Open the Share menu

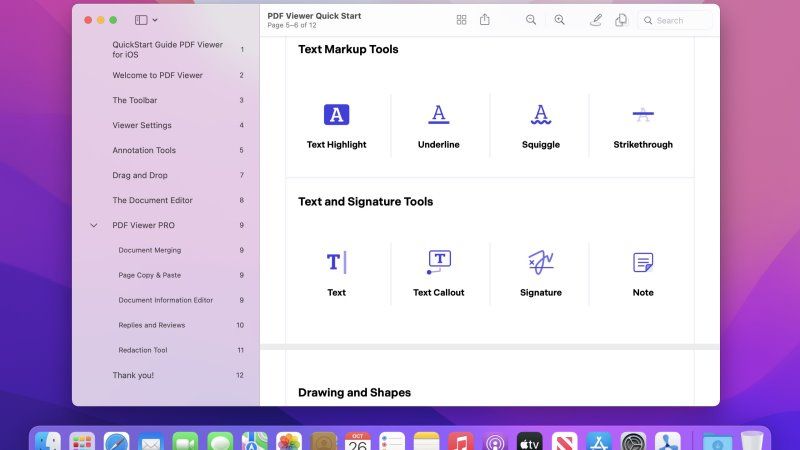pyautogui.click(x=485, y=19)
